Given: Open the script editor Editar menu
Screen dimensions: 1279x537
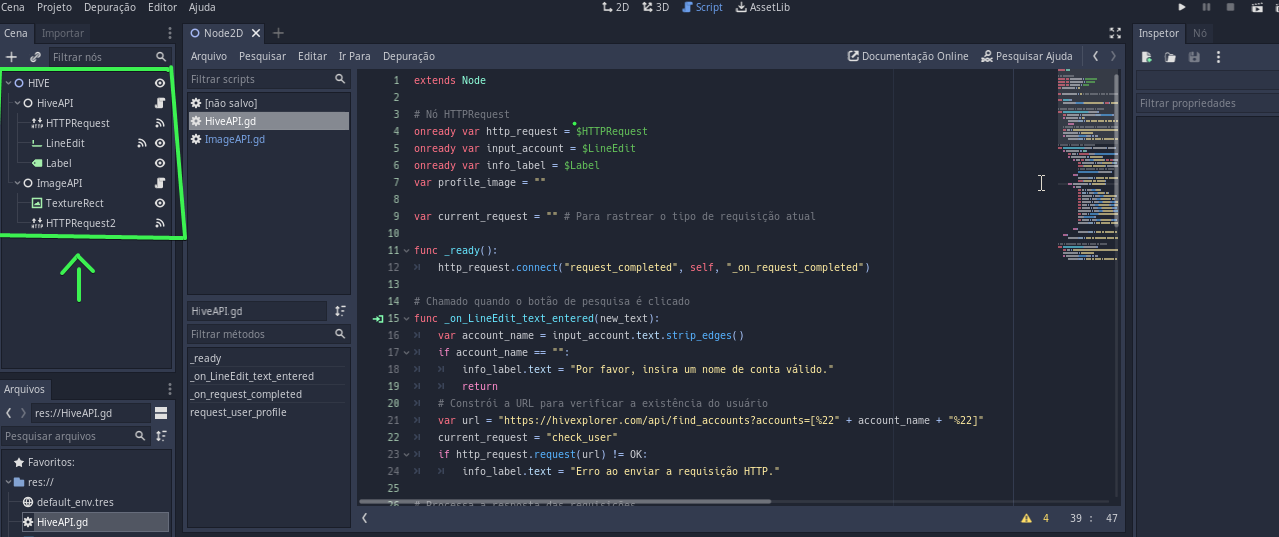Looking at the screenshot, I should (x=312, y=56).
